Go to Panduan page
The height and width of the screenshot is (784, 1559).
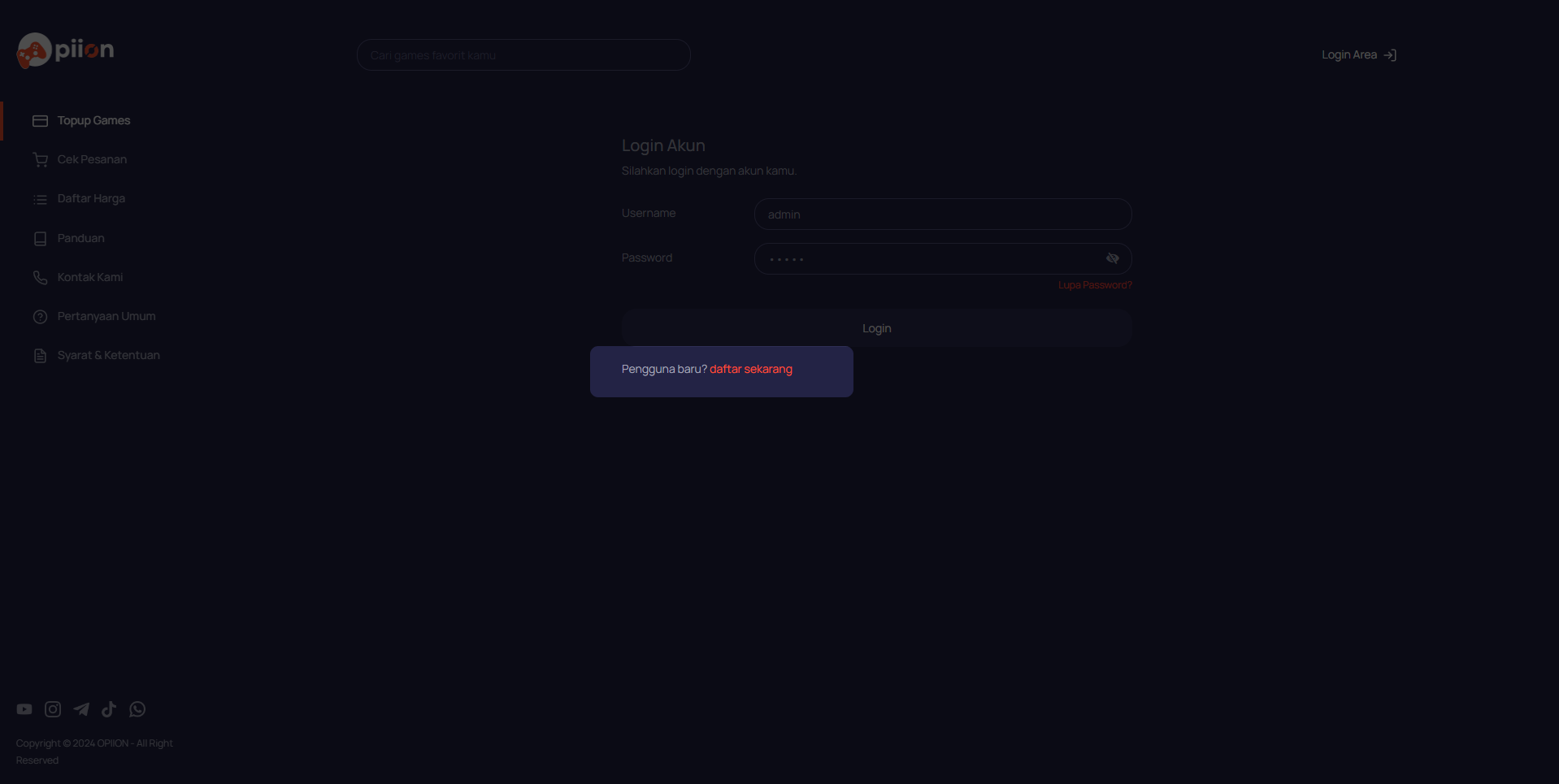(80, 239)
